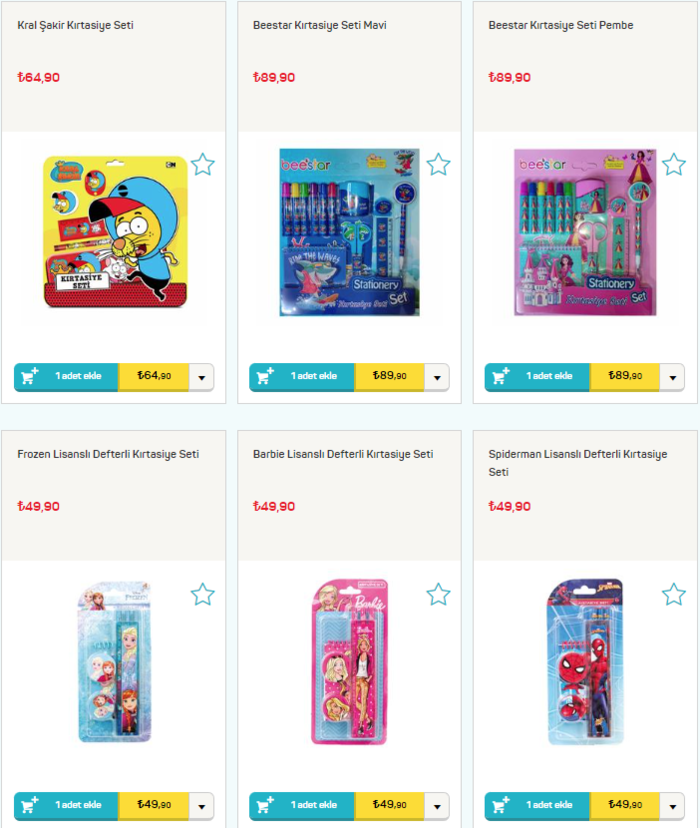Click cart icon for Frozen set

point(30,805)
